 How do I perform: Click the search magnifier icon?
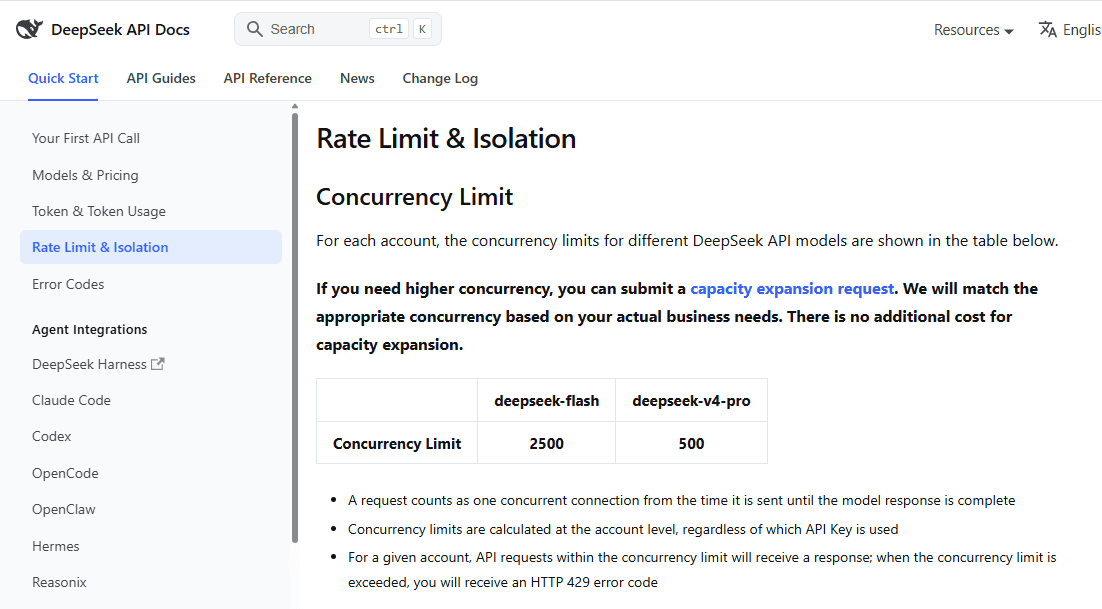pyautogui.click(x=254, y=29)
